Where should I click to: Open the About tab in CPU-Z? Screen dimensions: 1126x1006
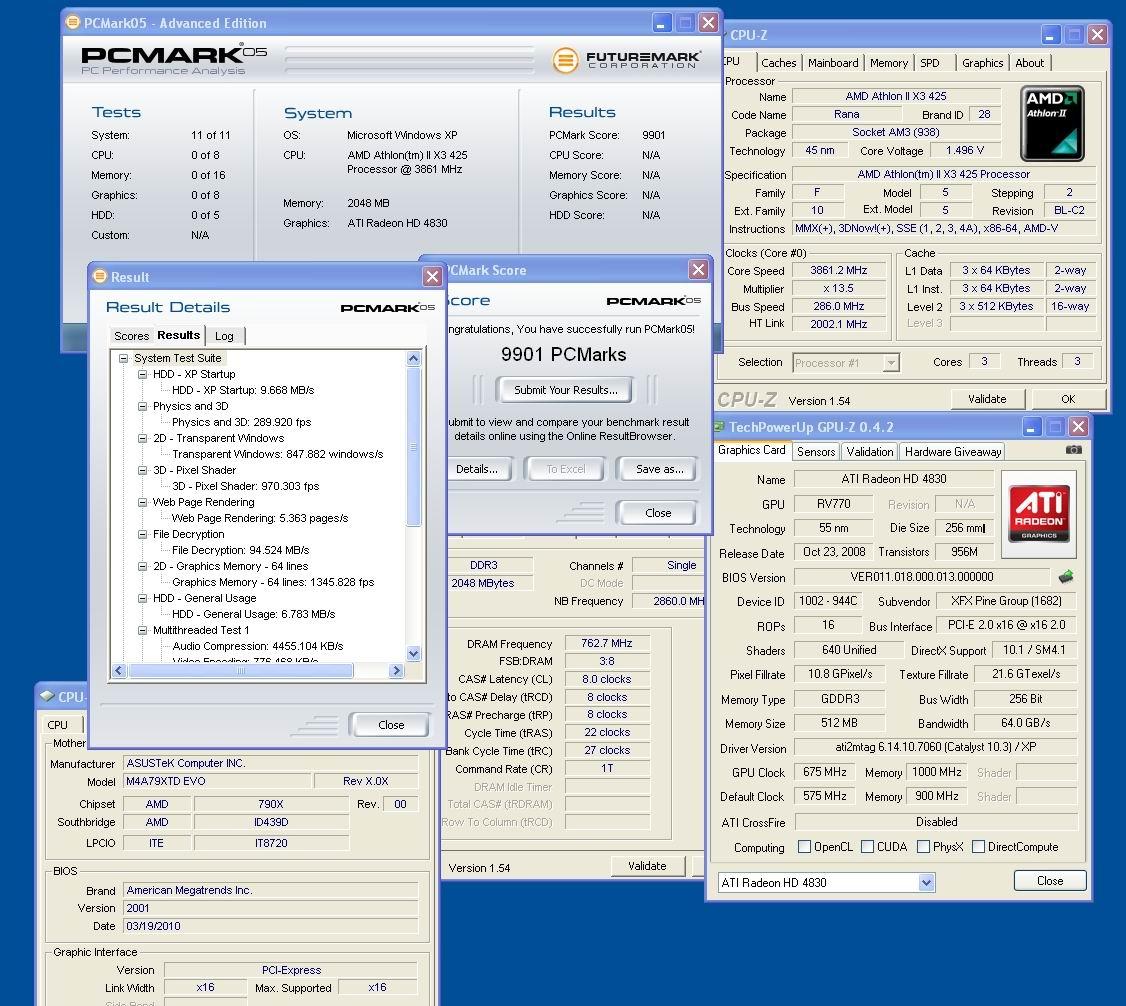click(1029, 63)
